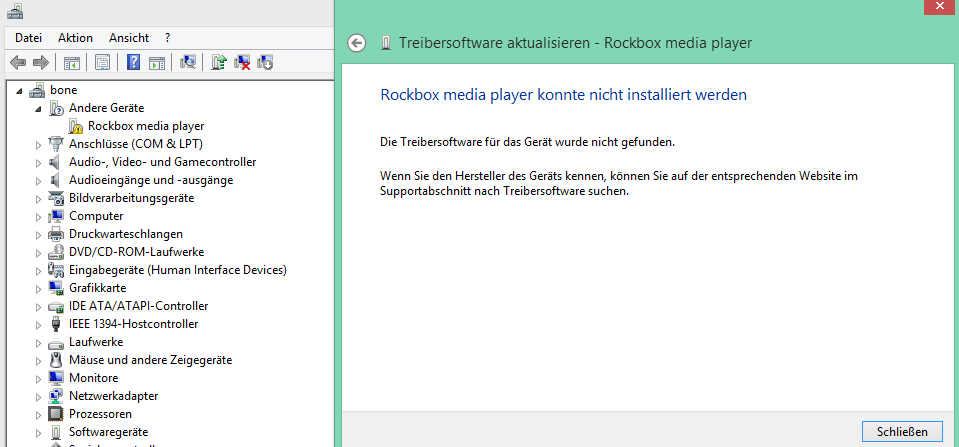Select the Prozessoren label
Viewport: 959px width, 447px height.
(100, 413)
